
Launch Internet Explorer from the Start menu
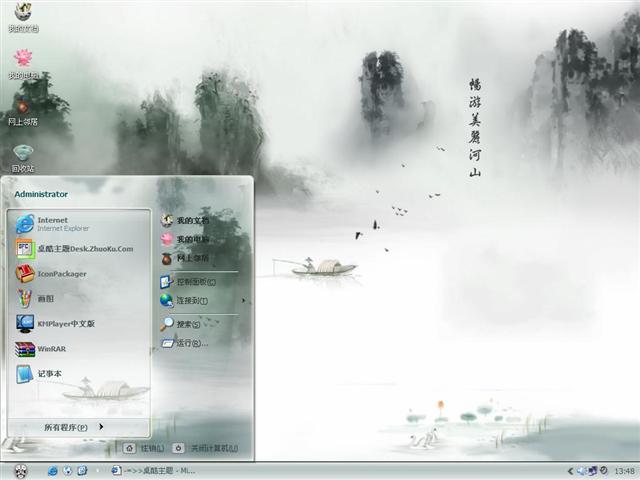pos(78,224)
